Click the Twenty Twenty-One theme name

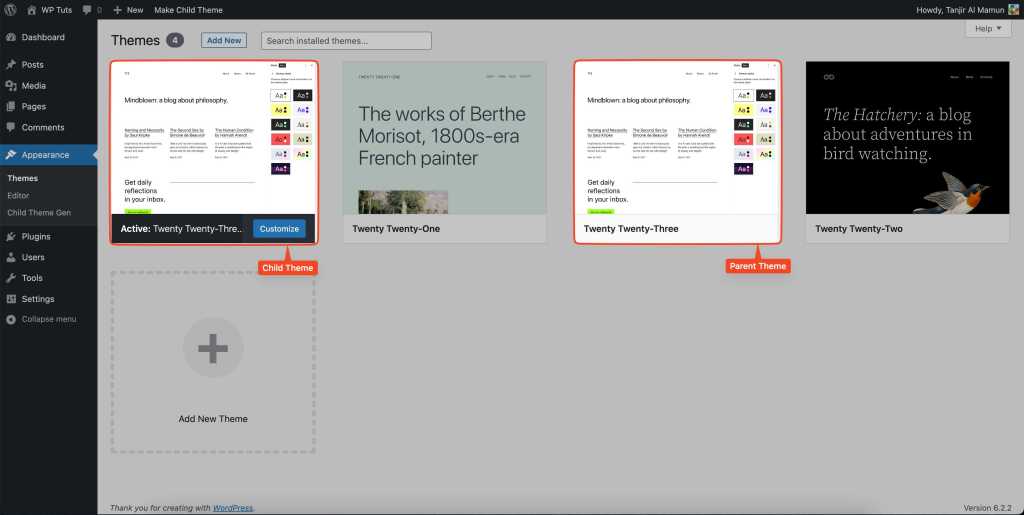(396, 229)
